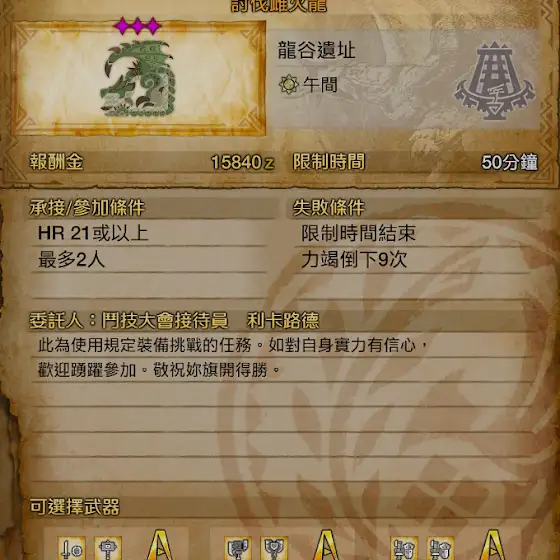Click the purple three-star difficulty rating
The image size is (560, 560).
pyautogui.click(x=138, y=26)
